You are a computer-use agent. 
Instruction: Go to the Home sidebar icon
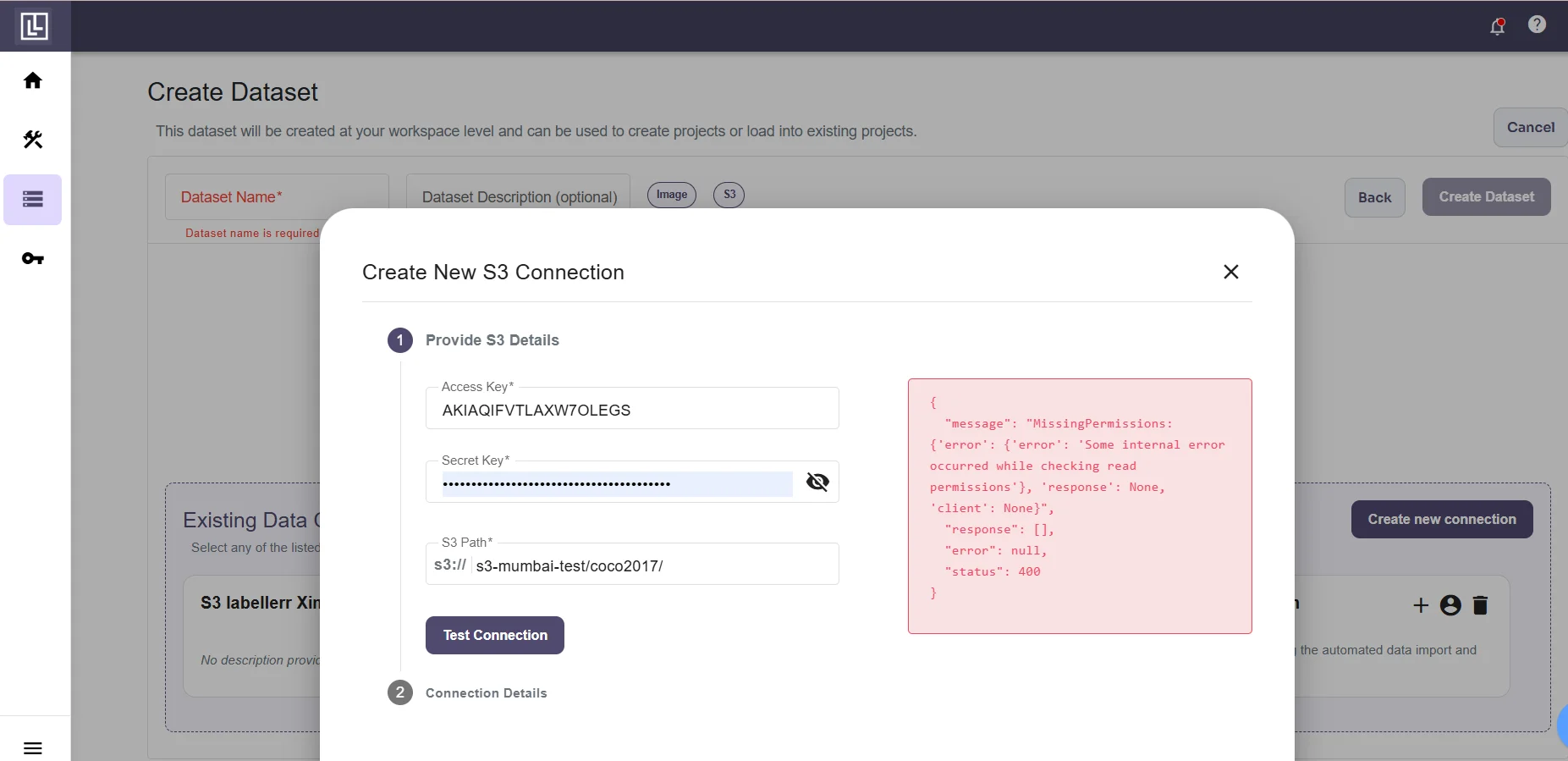33,80
